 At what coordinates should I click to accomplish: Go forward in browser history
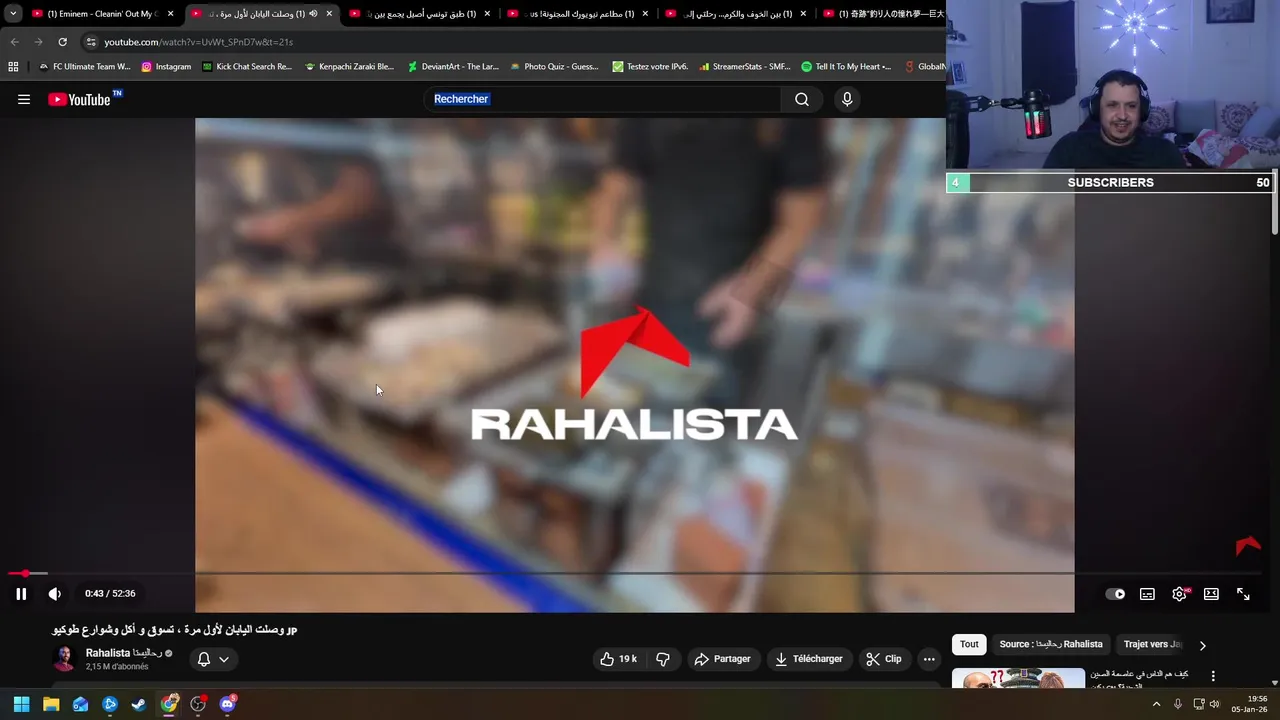coord(38,42)
